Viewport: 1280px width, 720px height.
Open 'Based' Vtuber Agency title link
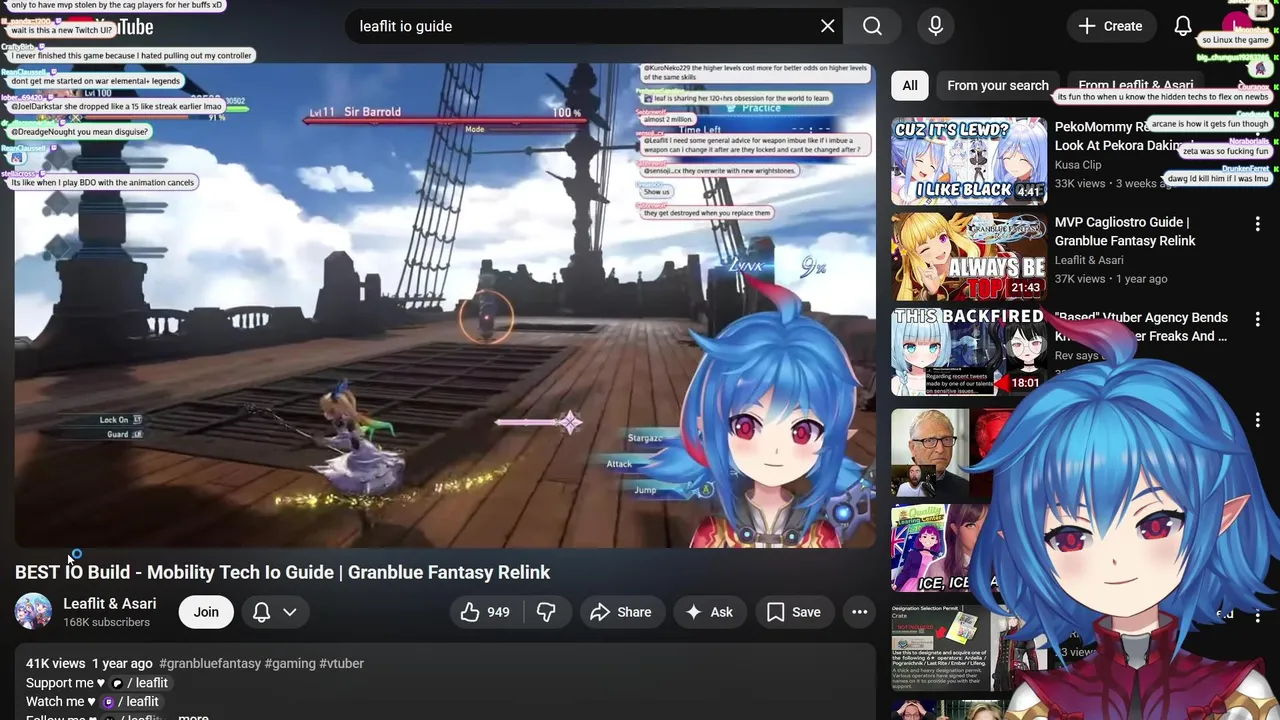point(1141,327)
